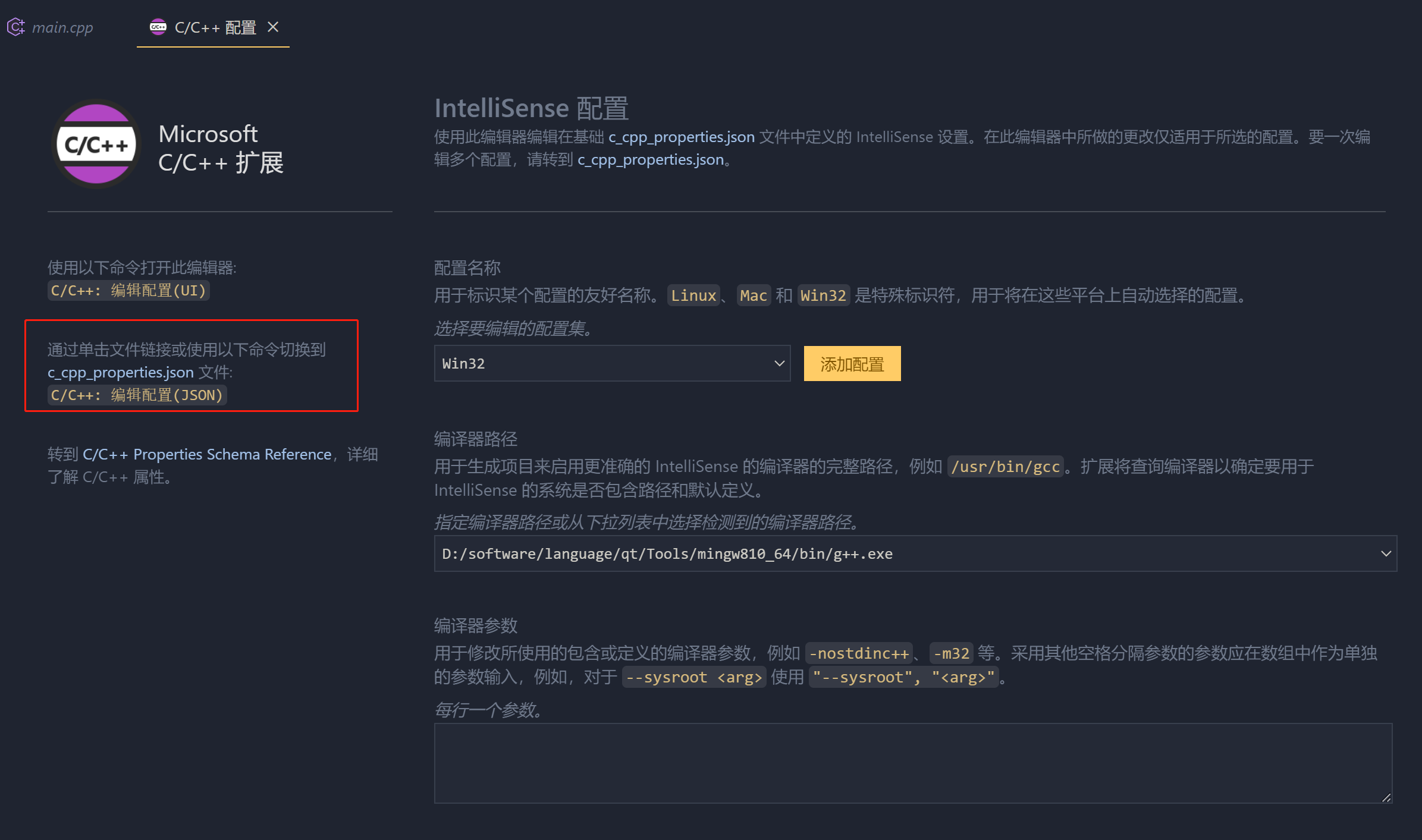Image resolution: width=1422 pixels, height=840 pixels.
Task: Click the 使用以下命令打开此编辑器 text
Action: point(142,268)
